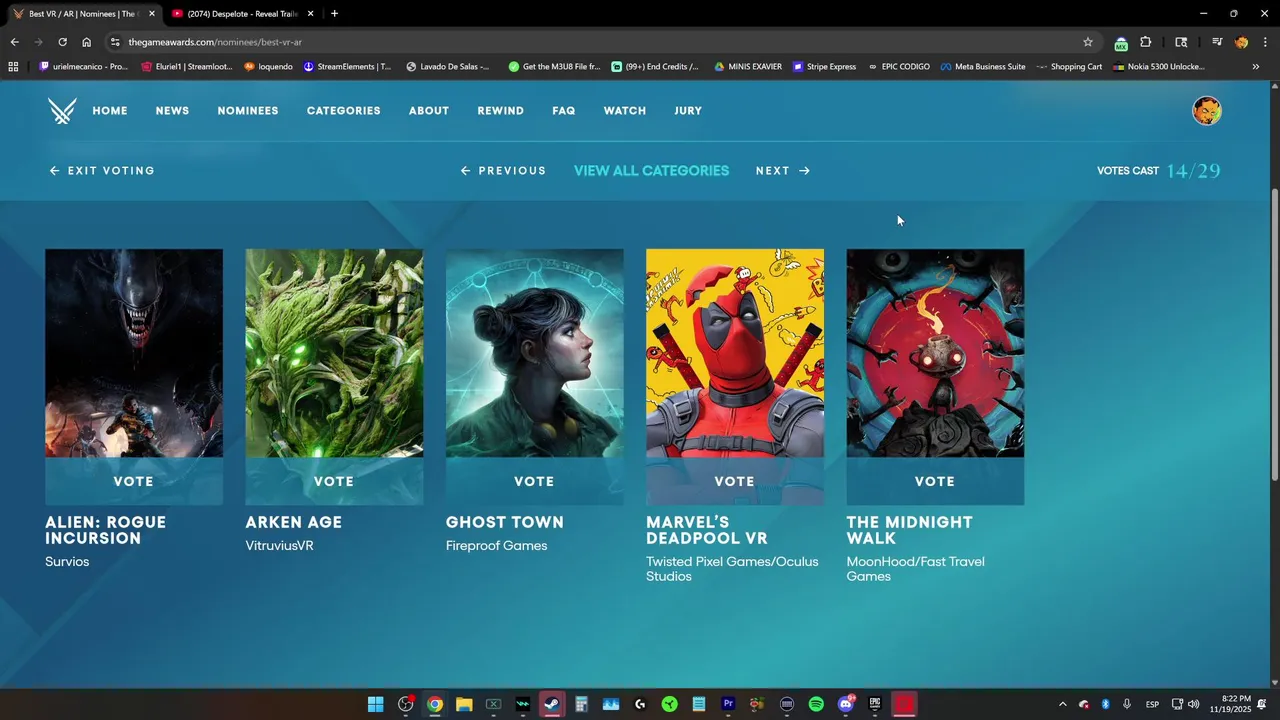The height and width of the screenshot is (720, 1280).
Task: Click the Marvel's Deadpool VR cover art
Action: coord(735,353)
